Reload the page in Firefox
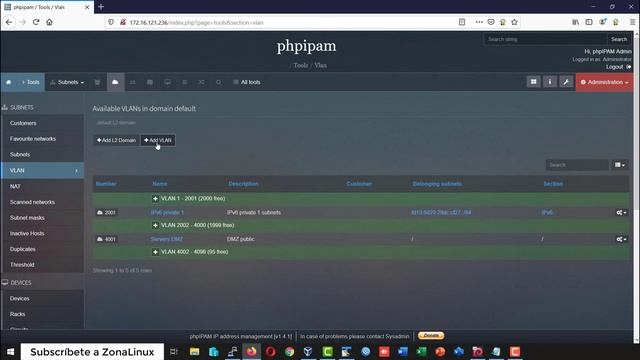Viewport: 640px width, 360px height. pyautogui.click(x=36, y=22)
